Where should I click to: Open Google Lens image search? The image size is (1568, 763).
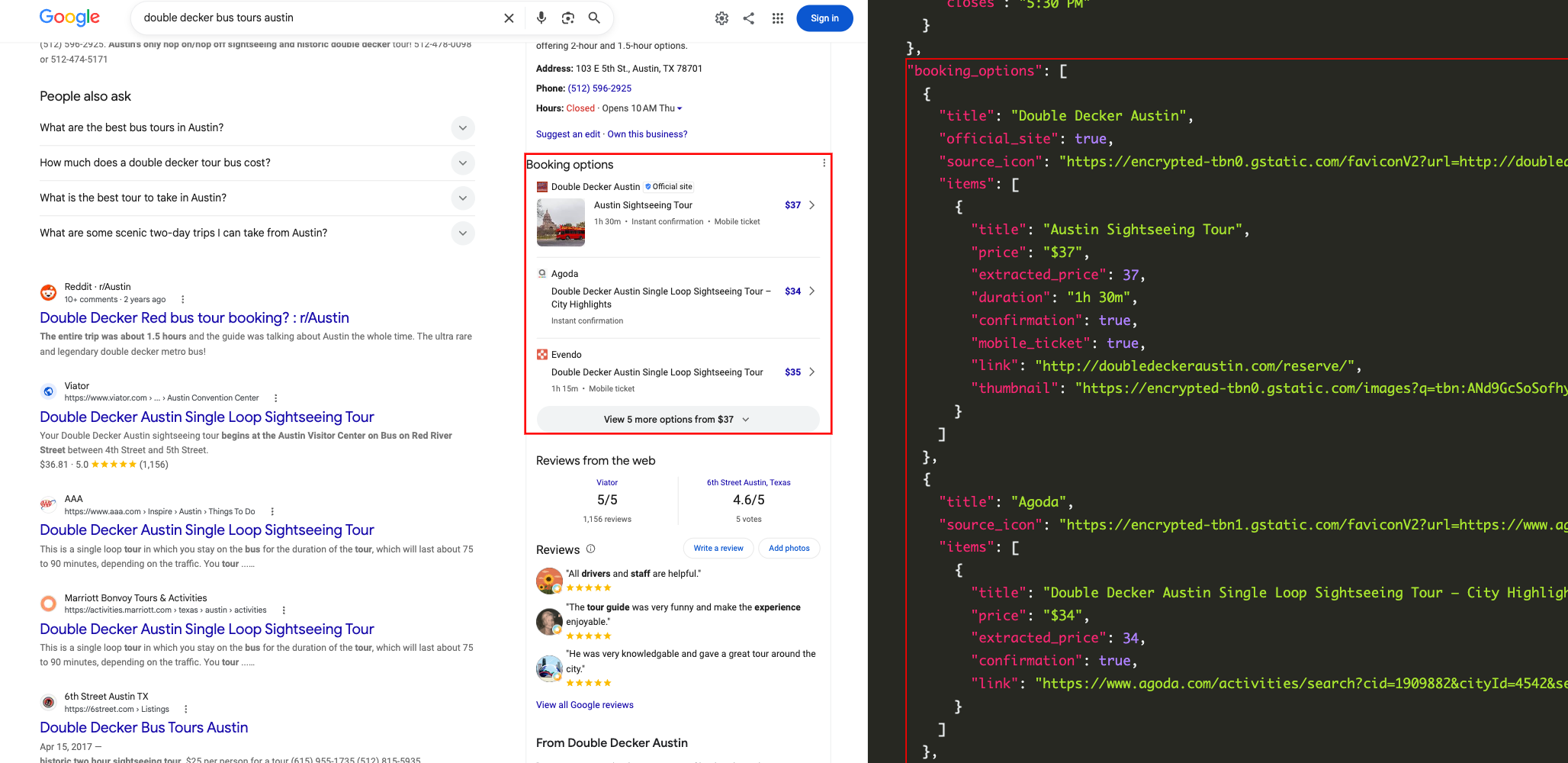tap(568, 18)
